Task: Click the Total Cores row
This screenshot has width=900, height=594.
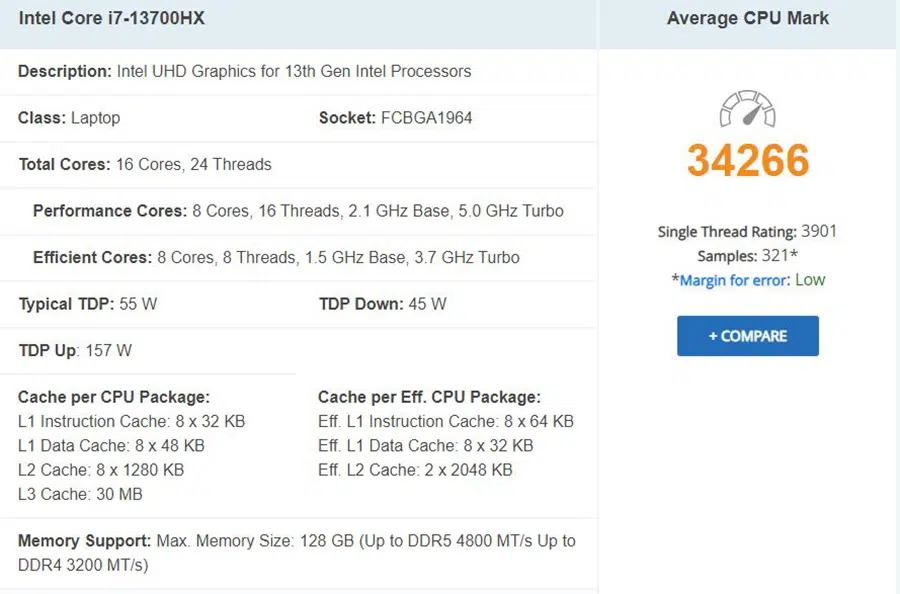Action: coord(145,164)
